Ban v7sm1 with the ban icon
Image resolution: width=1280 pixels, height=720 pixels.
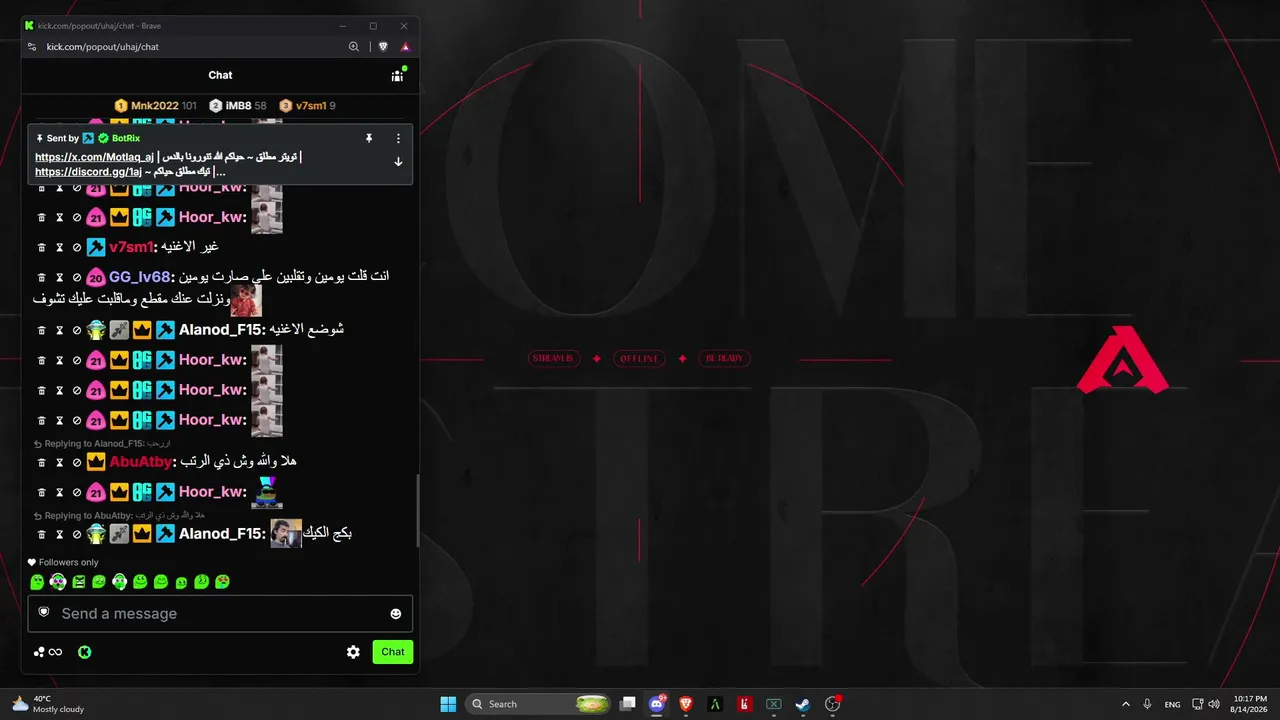[x=76, y=247]
